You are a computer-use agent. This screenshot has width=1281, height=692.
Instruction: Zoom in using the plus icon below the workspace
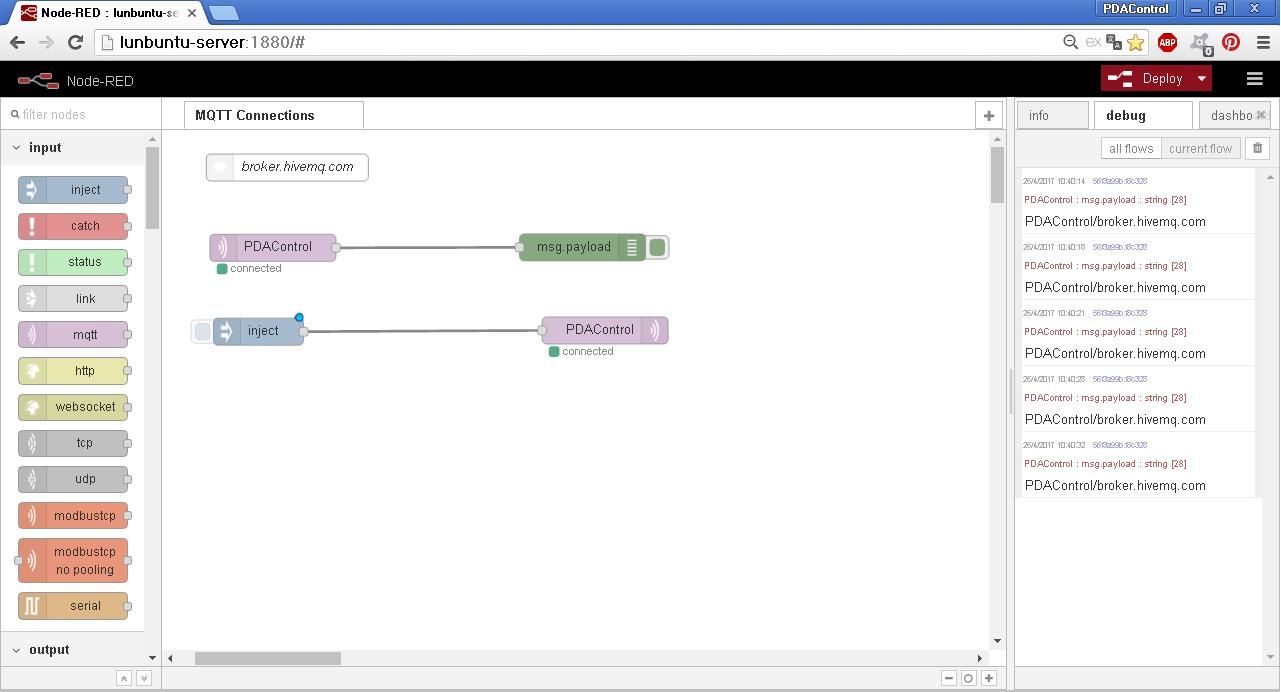(988, 677)
